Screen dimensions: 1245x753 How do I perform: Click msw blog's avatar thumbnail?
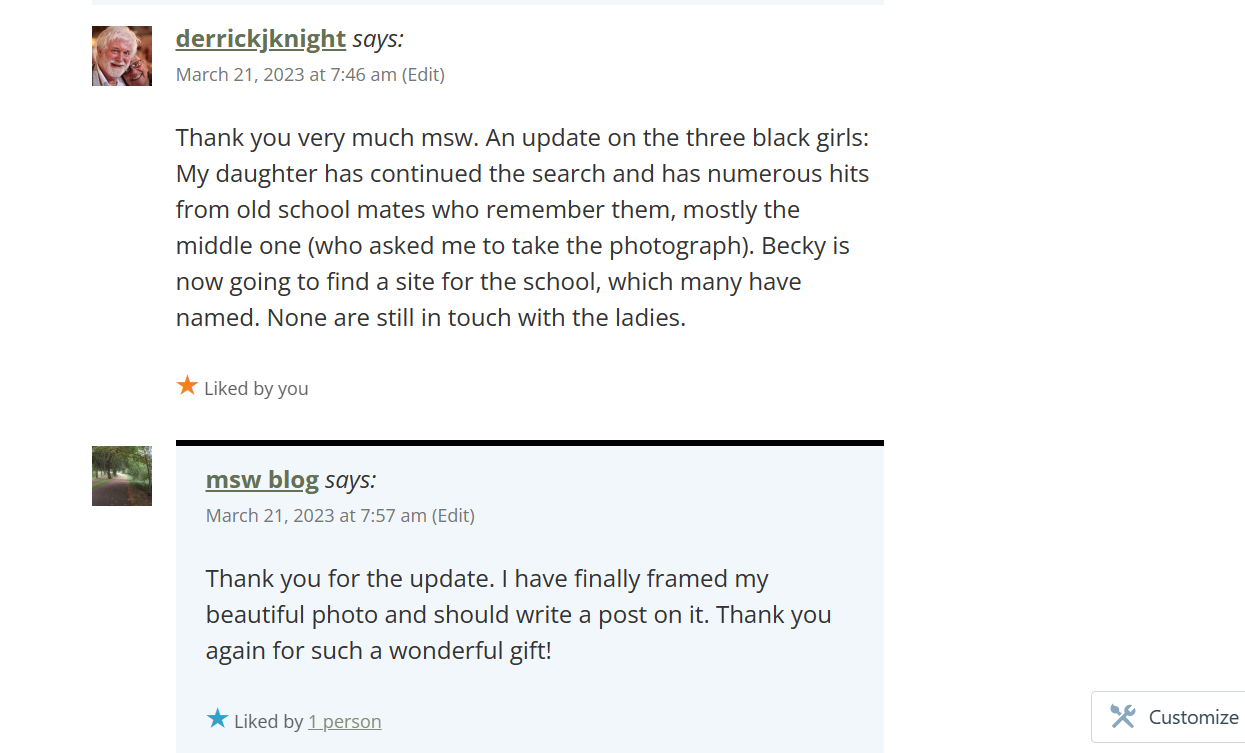point(122,476)
